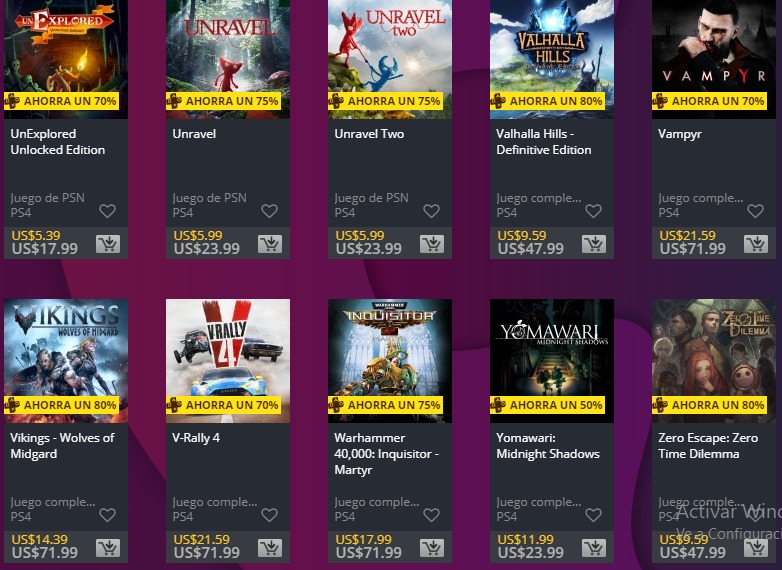The width and height of the screenshot is (782, 570).
Task: Add V-Rally 4 to the cart
Action: 270,548
